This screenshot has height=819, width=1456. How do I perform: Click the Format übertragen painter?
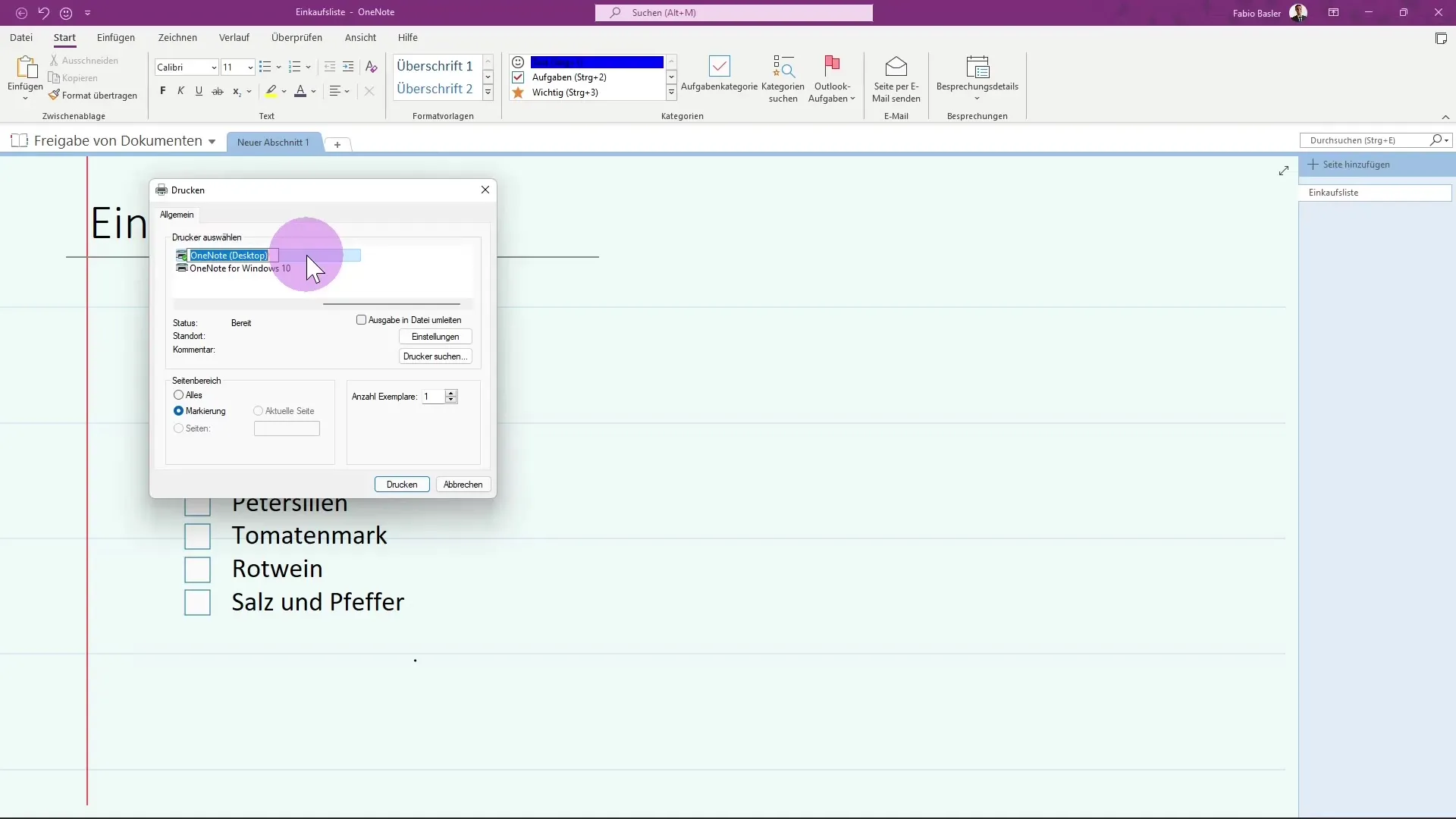pos(93,96)
